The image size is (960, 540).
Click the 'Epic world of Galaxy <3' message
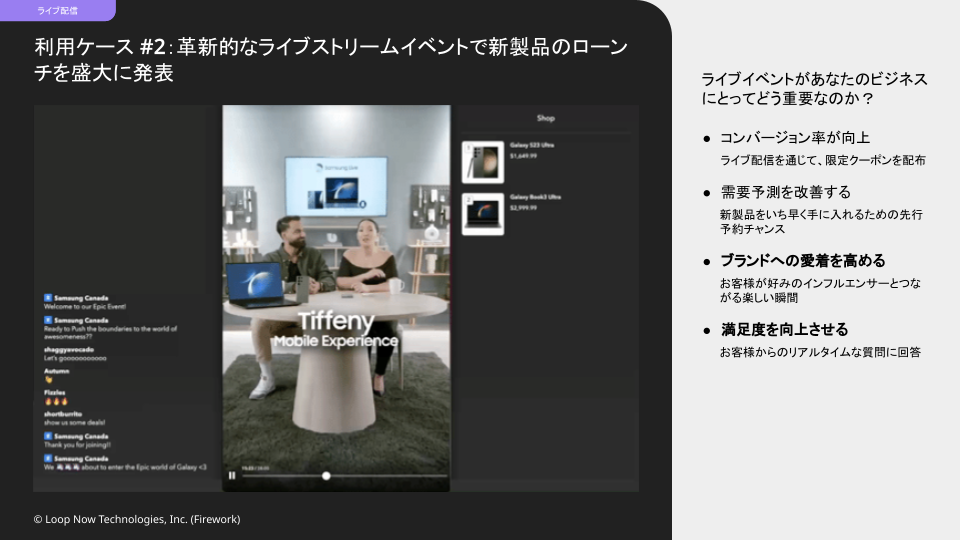click(125, 467)
